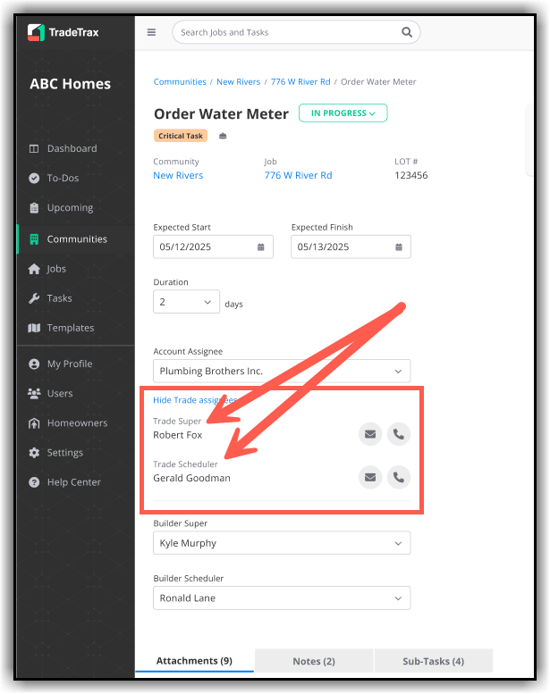Open New Rivers community link under Community
Viewport: 550px width, 694px height.
pyautogui.click(x=178, y=176)
